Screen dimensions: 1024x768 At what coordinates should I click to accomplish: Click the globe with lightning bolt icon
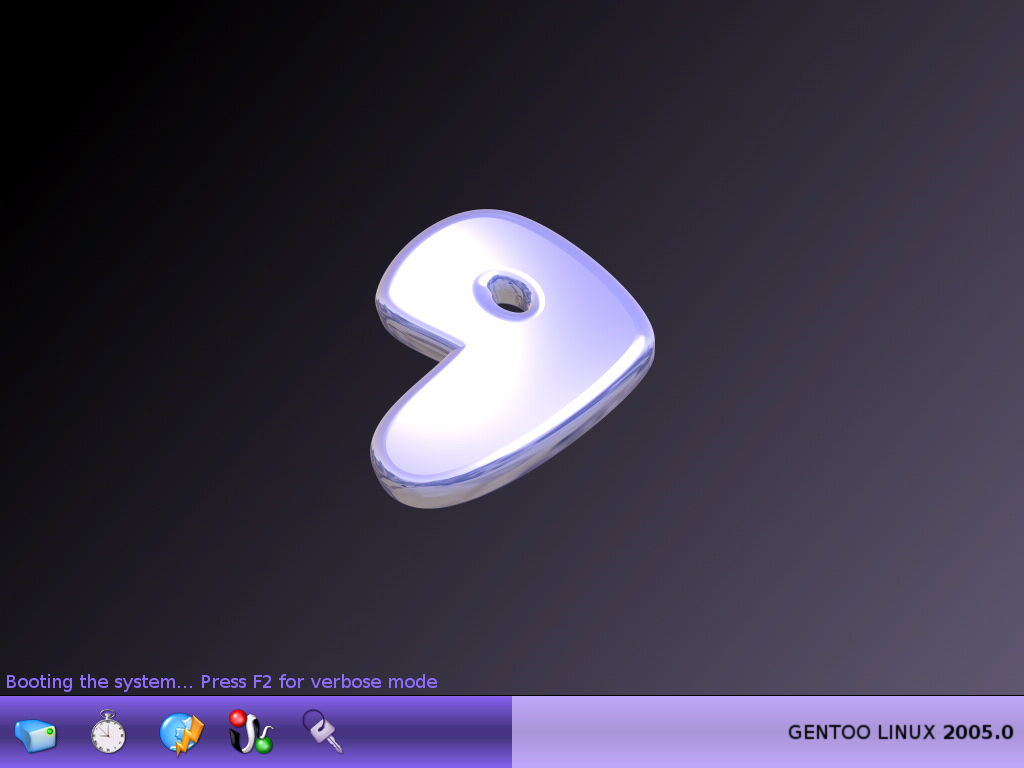182,733
